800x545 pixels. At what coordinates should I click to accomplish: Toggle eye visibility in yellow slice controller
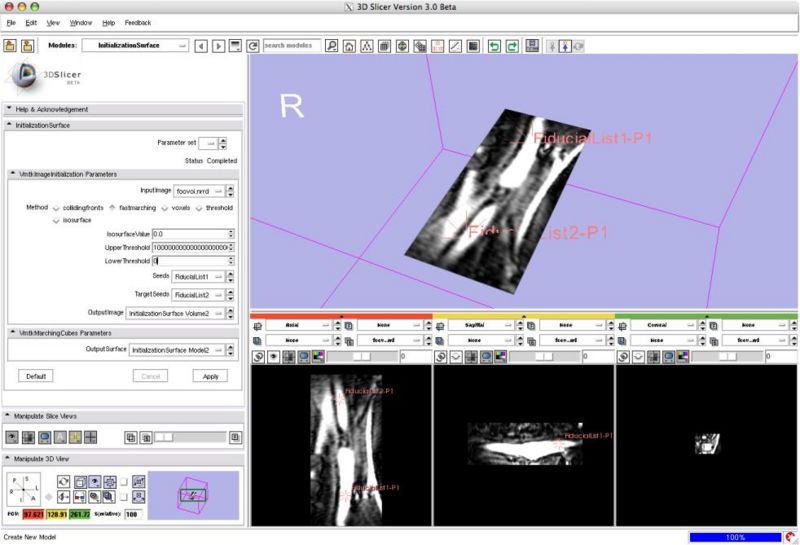(456, 357)
